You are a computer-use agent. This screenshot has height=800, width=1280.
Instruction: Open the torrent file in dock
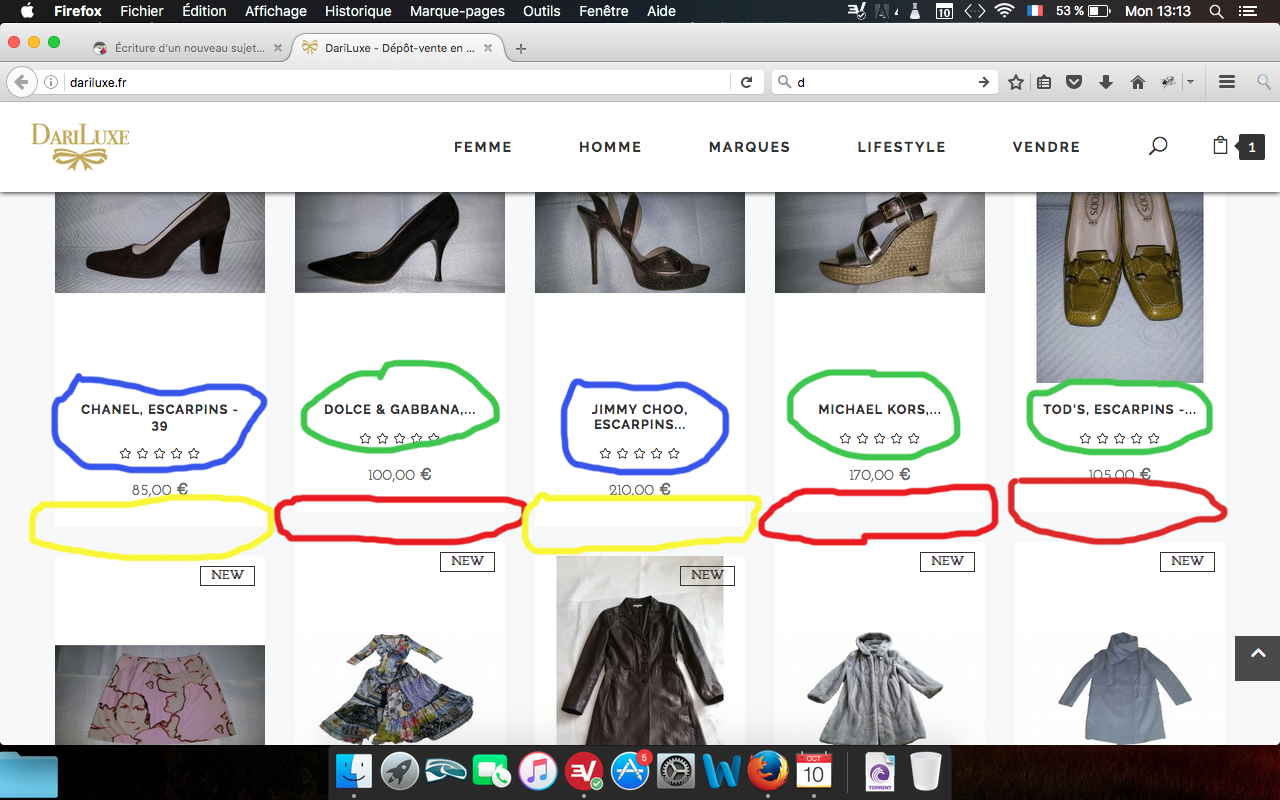point(881,771)
